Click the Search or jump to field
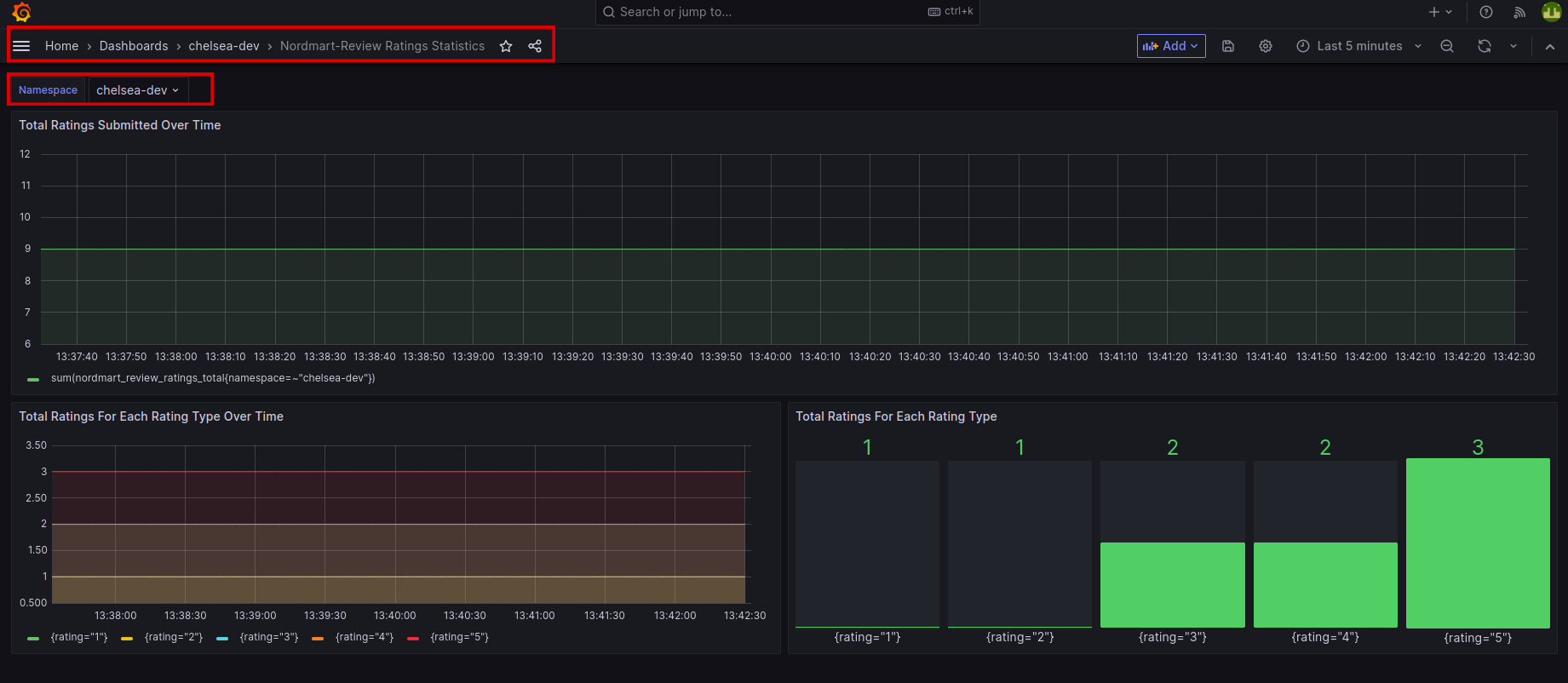This screenshot has width=1568, height=683. click(767, 12)
